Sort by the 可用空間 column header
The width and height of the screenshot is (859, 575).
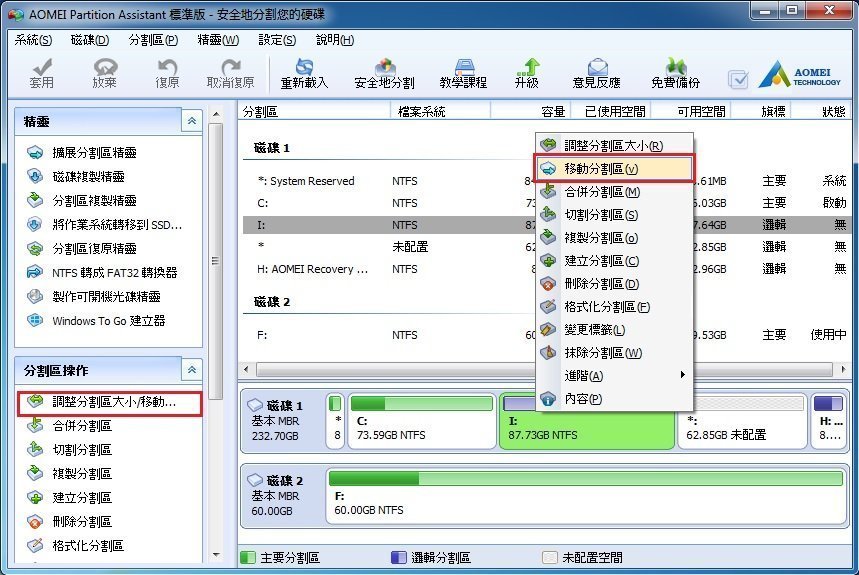pyautogui.click(x=691, y=112)
